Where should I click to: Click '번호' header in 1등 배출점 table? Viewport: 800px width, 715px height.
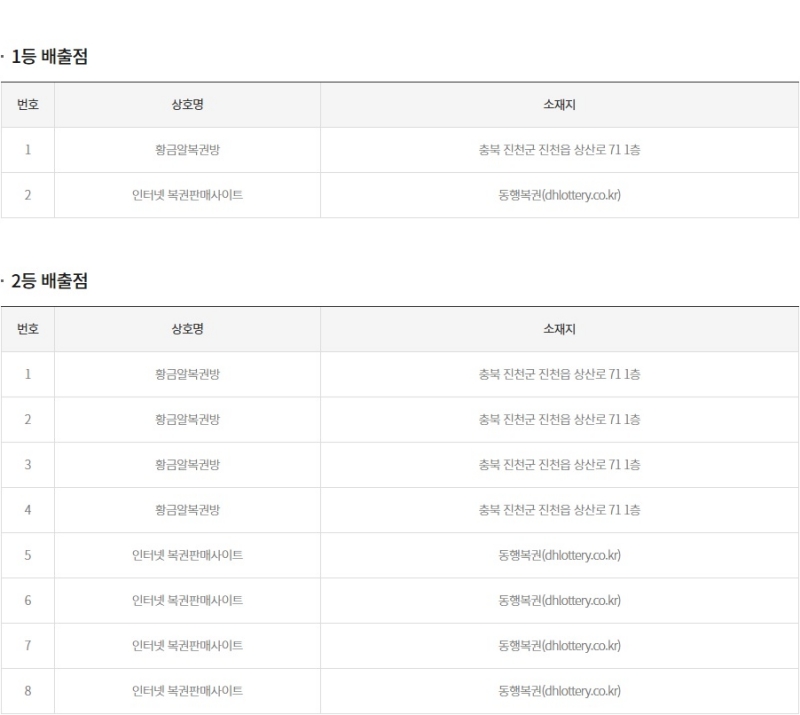tap(28, 105)
